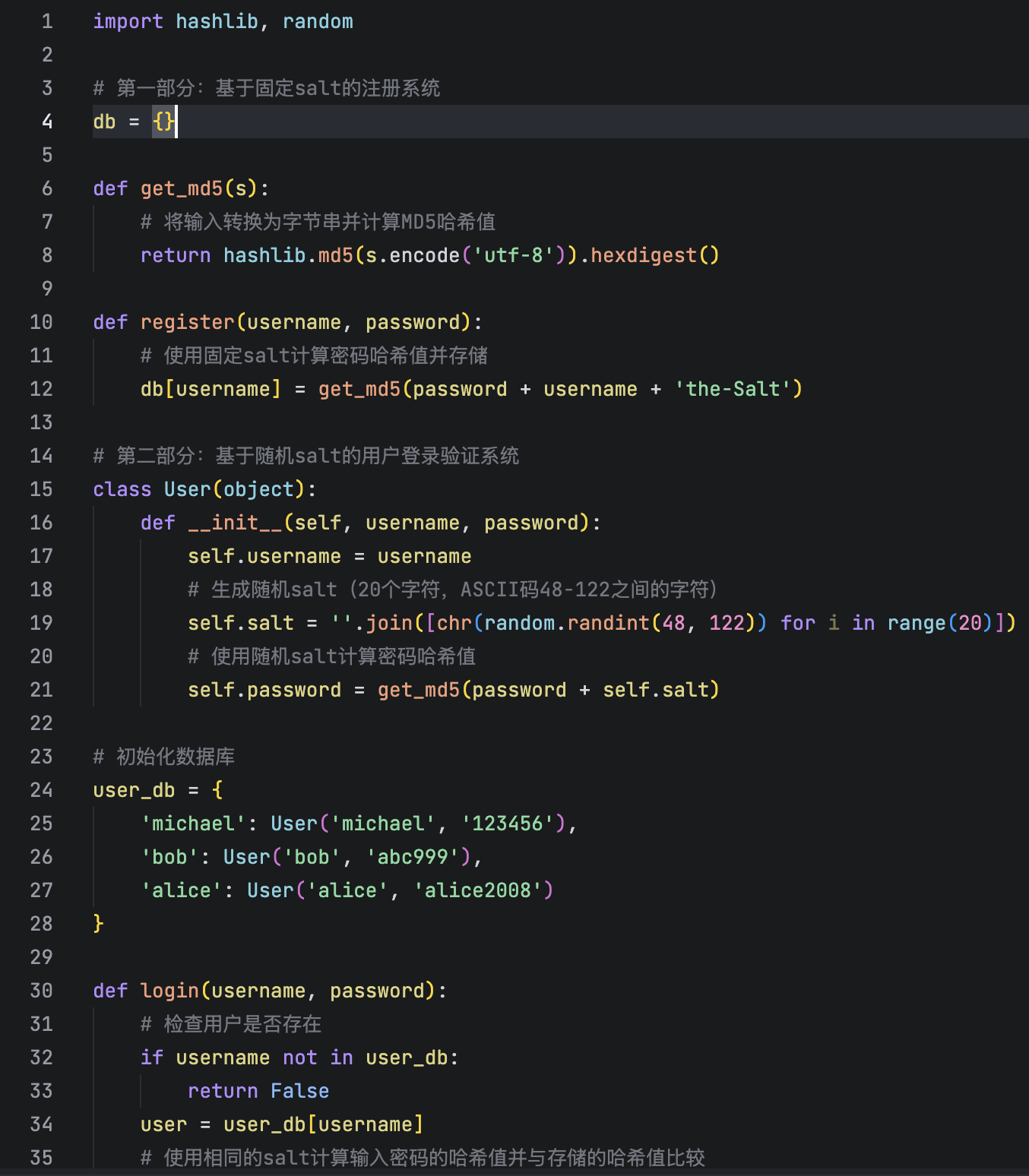
Task: Click 'randint' in the salt generation line
Action: (x=609, y=623)
